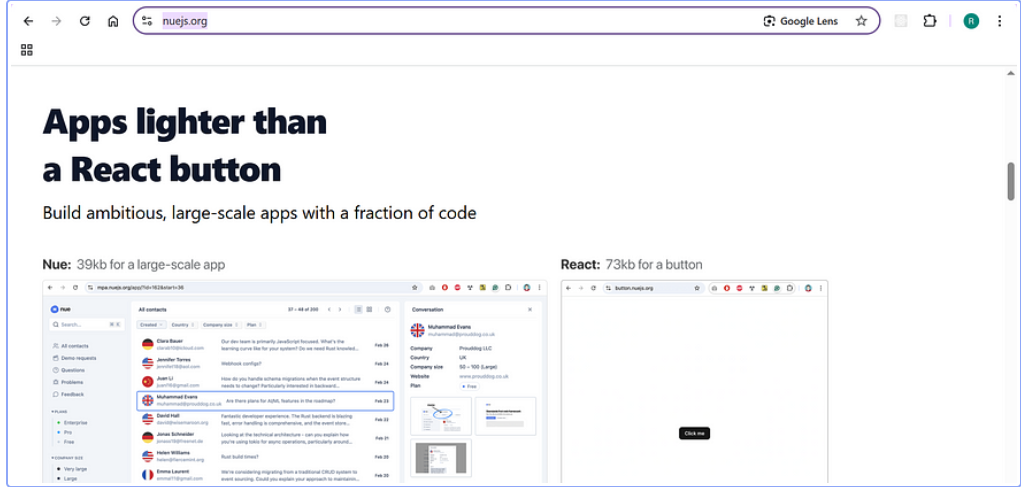1021x487 pixels.
Task: Bookmark this tab with the star icon
Action: coord(861,21)
